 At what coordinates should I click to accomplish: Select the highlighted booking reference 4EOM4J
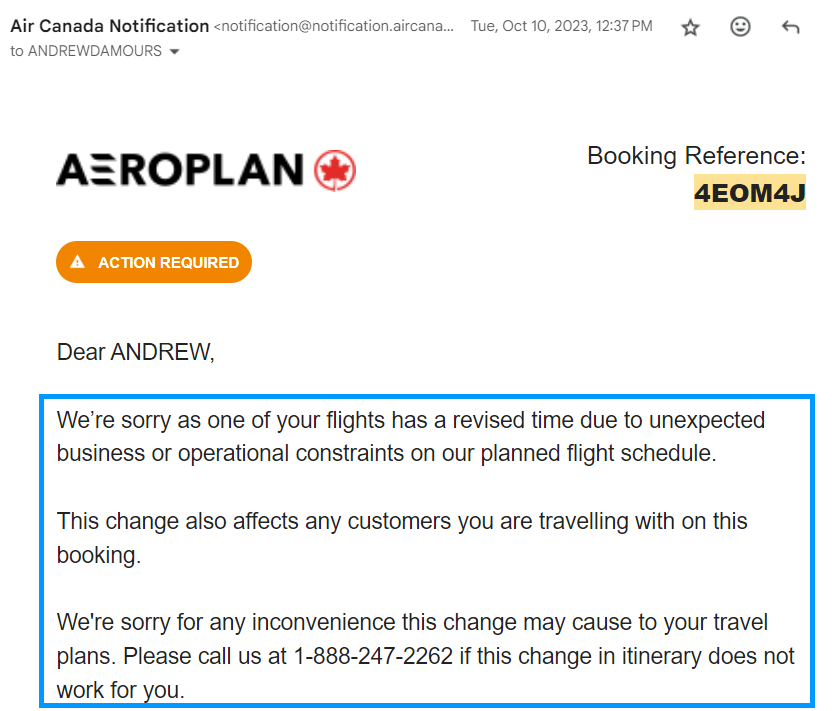pyautogui.click(x=749, y=193)
